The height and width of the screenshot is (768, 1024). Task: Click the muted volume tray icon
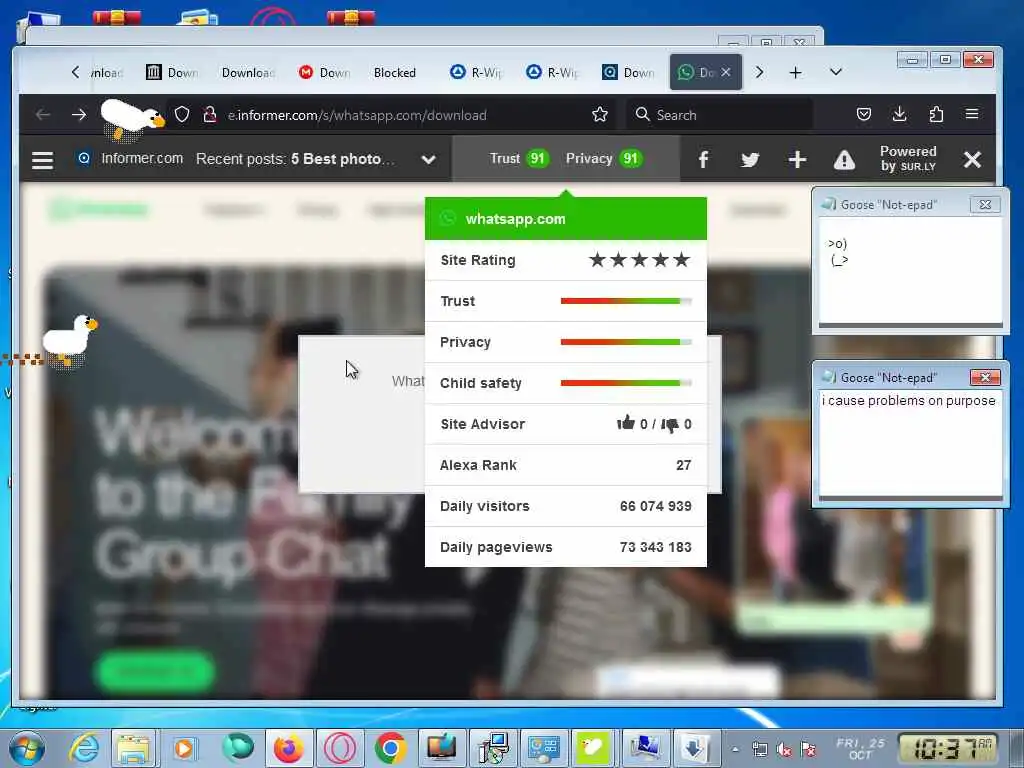[x=784, y=750]
